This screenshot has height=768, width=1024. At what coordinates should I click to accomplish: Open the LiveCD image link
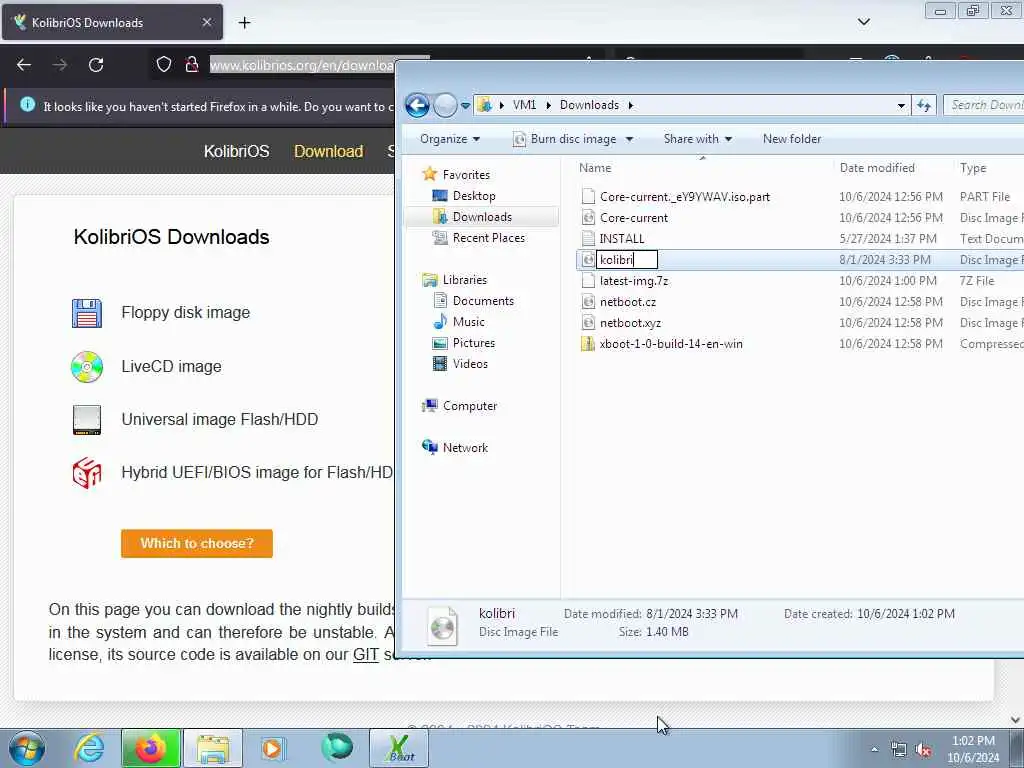coord(171,366)
